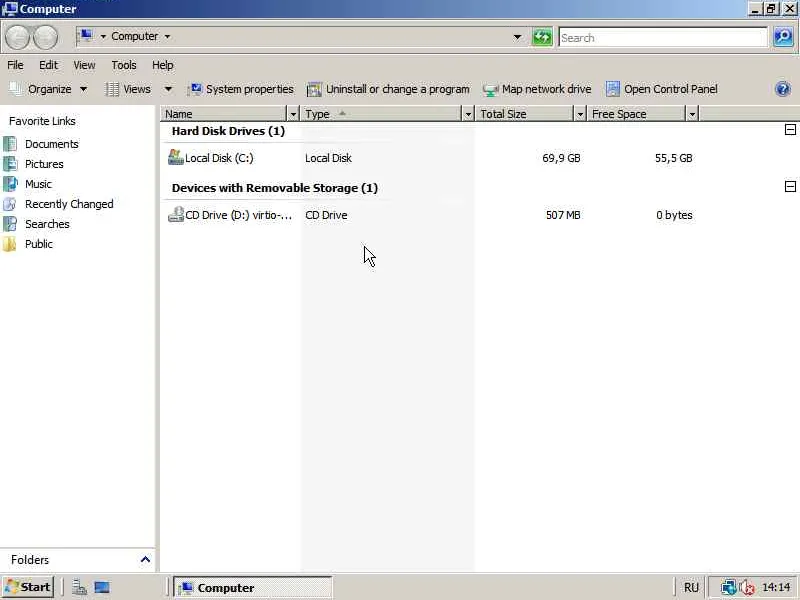This screenshot has width=800, height=600.
Task: Expand the Folders pane
Action: [x=145, y=559]
